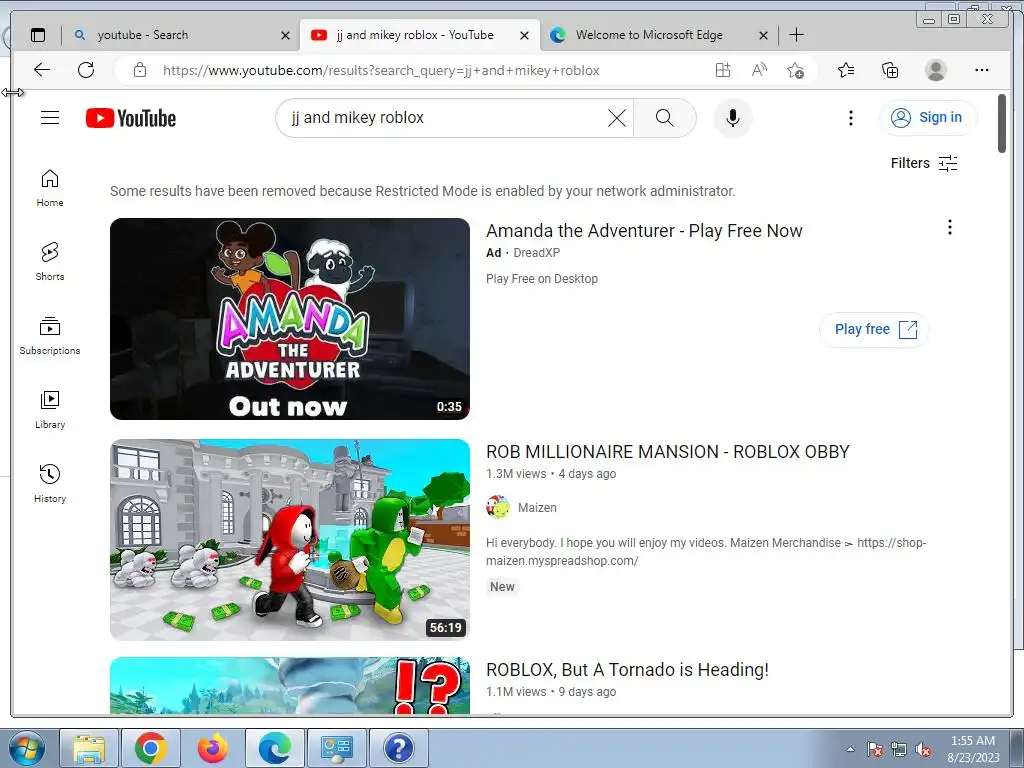Open Subscriptions in YouTube sidebar

pos(50,336)
